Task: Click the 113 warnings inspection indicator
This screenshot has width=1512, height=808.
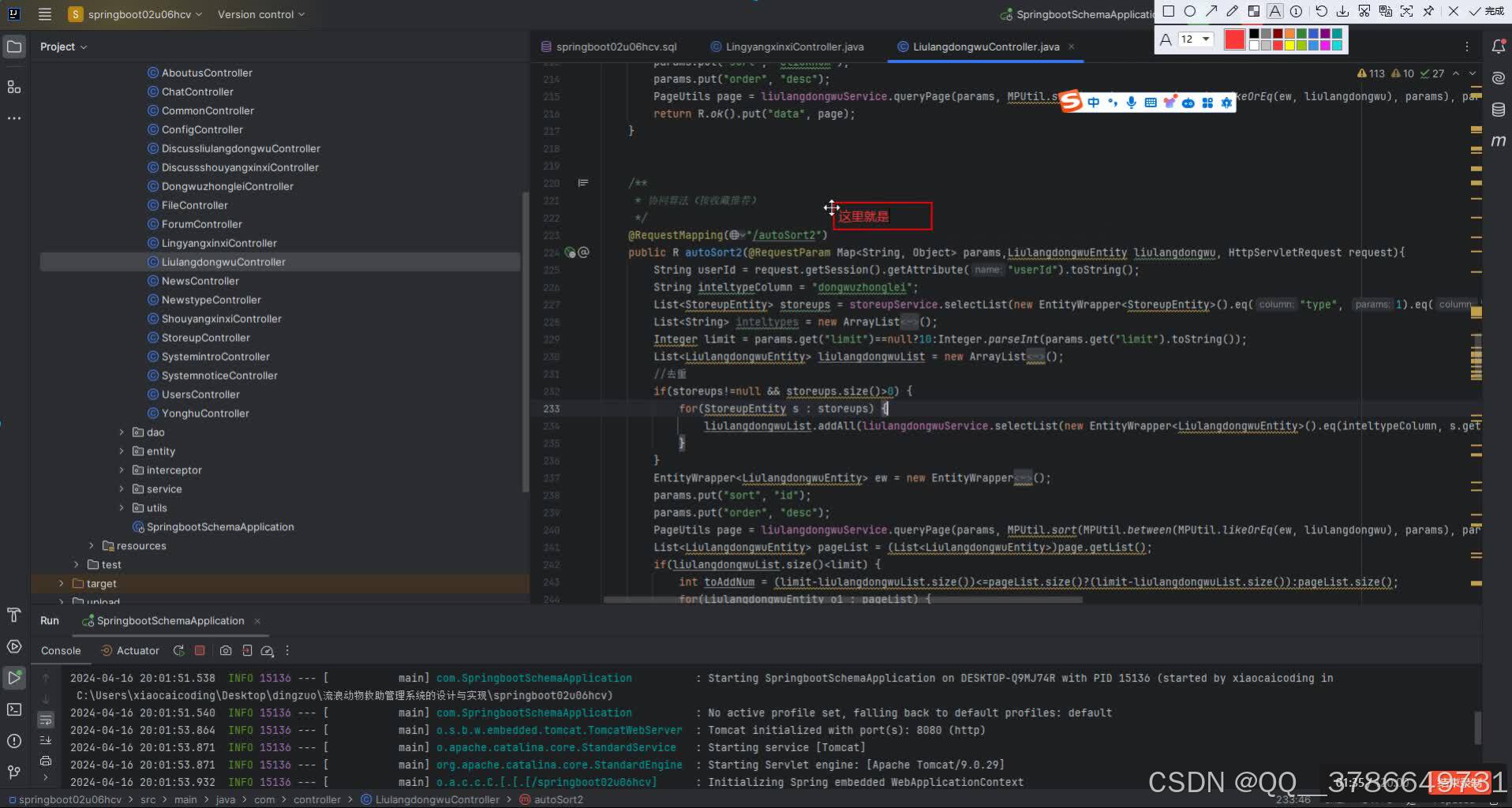Action: point(1371,73)
